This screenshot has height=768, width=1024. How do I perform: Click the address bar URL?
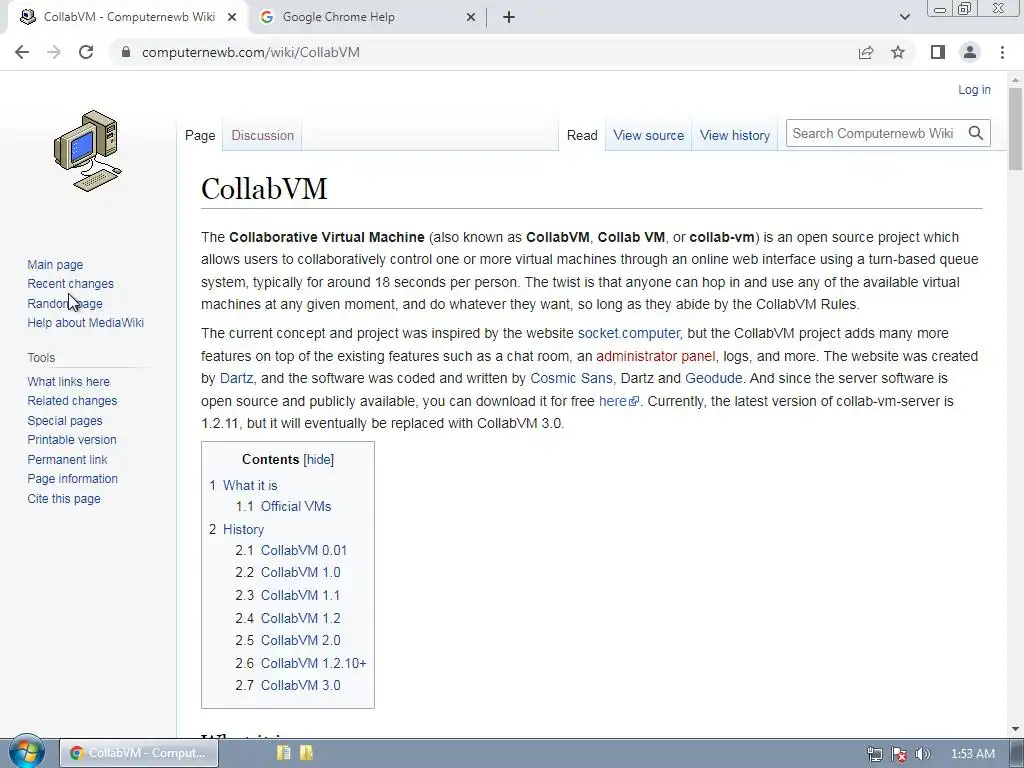[x=251, y=52]
